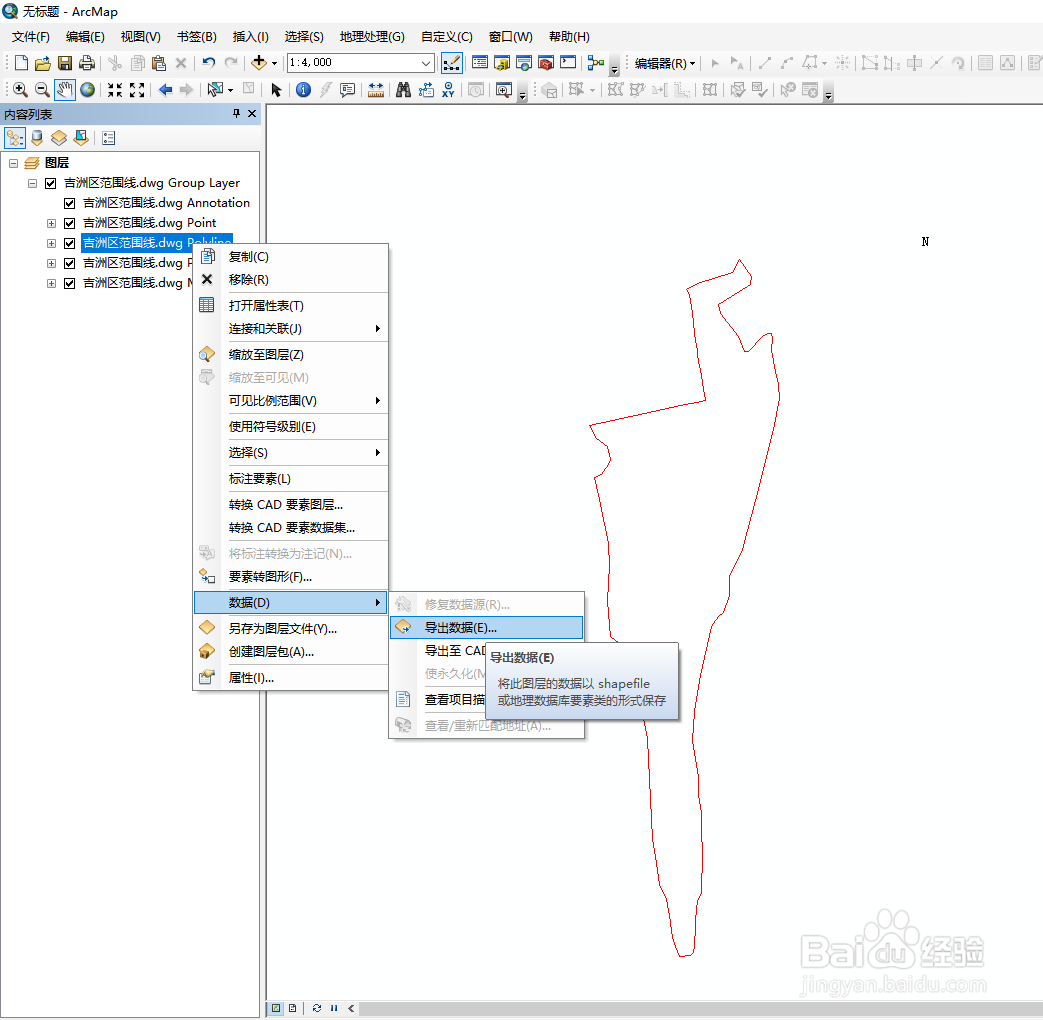Click the Go To XY icon
The image size is (1043, 1020).
tap(448, 90)
